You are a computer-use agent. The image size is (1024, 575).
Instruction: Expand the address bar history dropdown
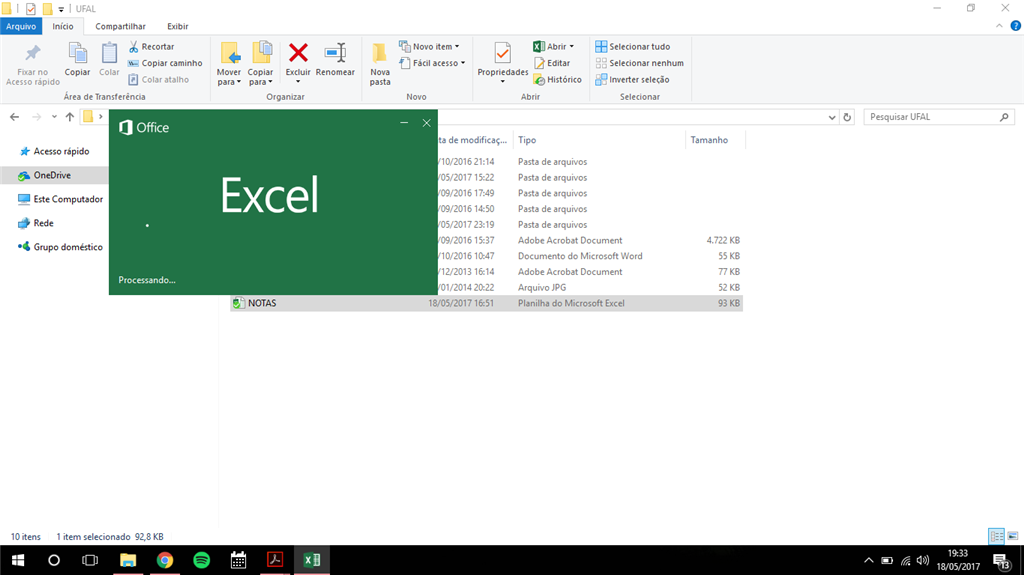pos(831,117)
